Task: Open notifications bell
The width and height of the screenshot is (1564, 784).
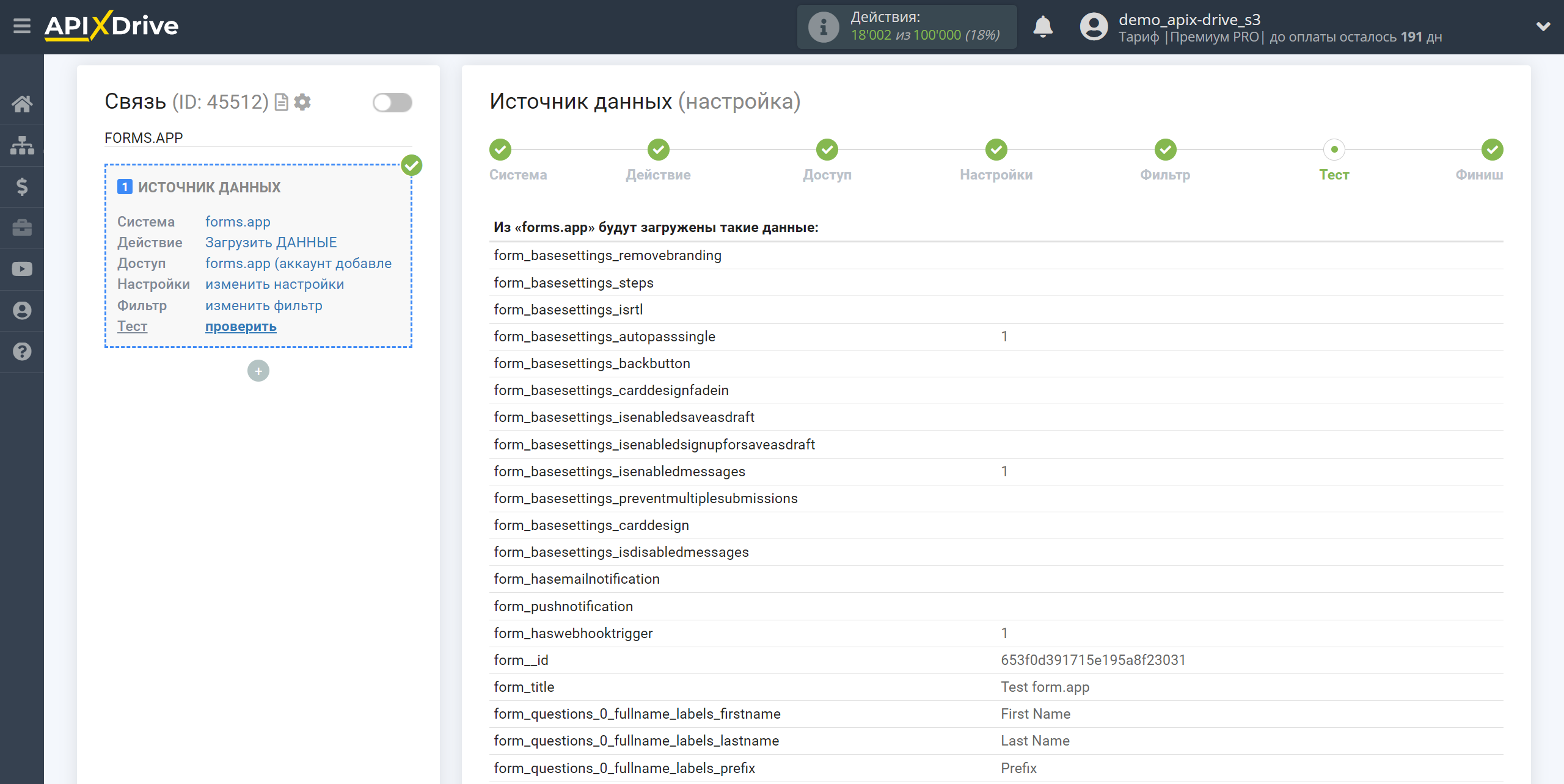Action: 1043,27
